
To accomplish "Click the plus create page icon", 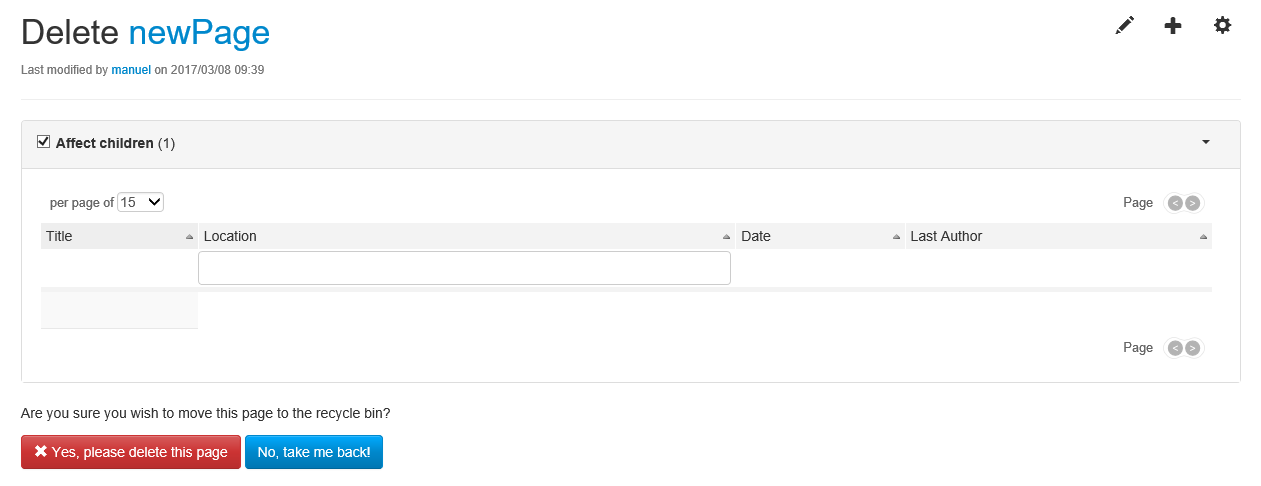I will click(x=1173, y=26).
